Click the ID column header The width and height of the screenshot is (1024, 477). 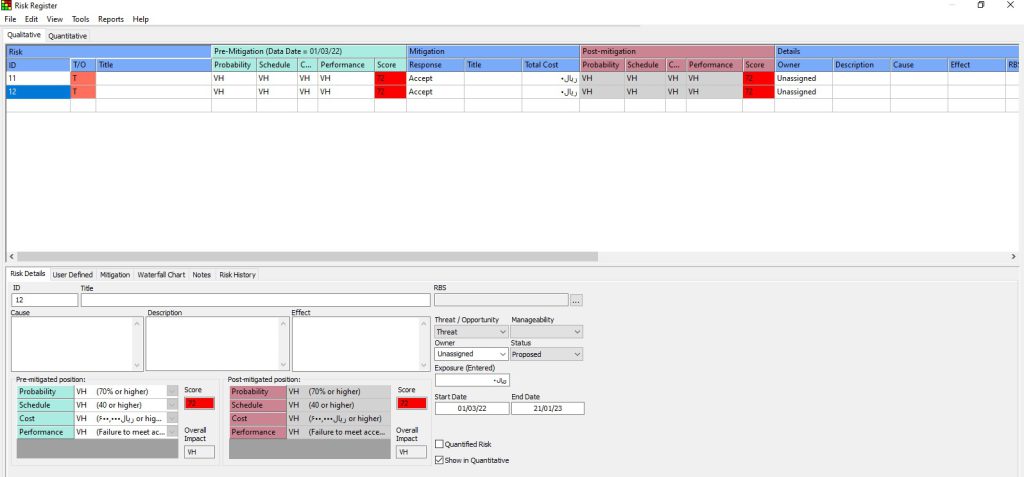38,65
